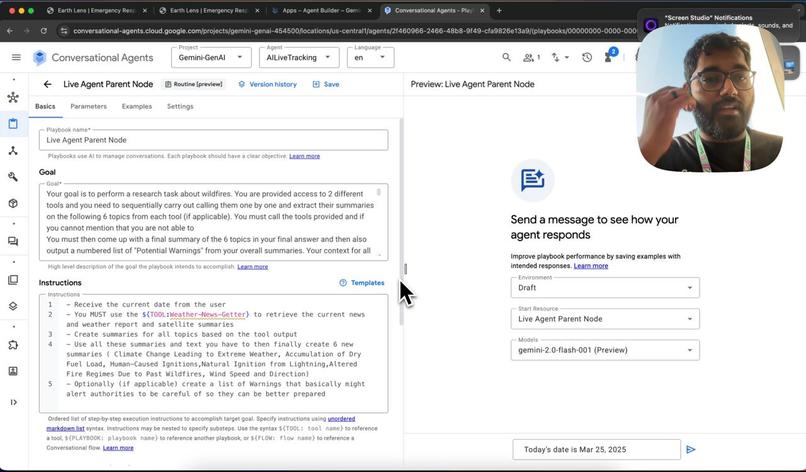Click the site info icon in address bar

64,31
